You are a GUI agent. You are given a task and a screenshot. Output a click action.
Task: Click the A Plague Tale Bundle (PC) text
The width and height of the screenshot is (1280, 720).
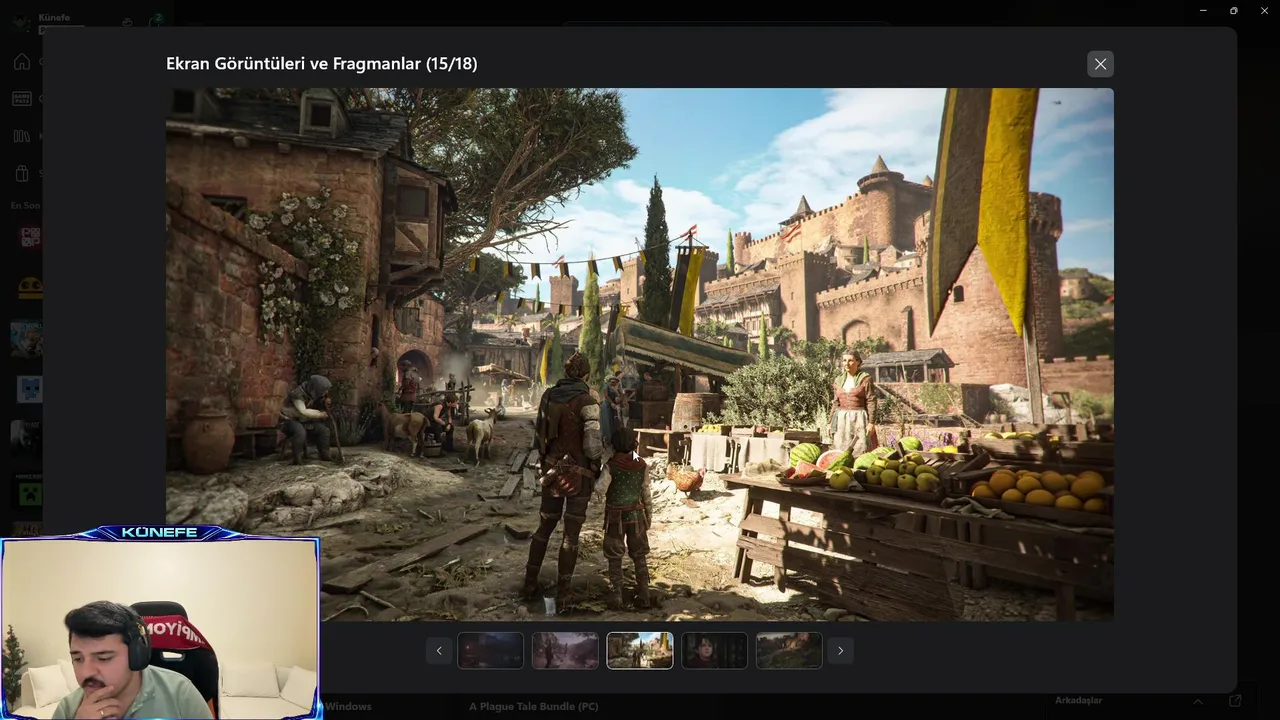tap(534, 706)
